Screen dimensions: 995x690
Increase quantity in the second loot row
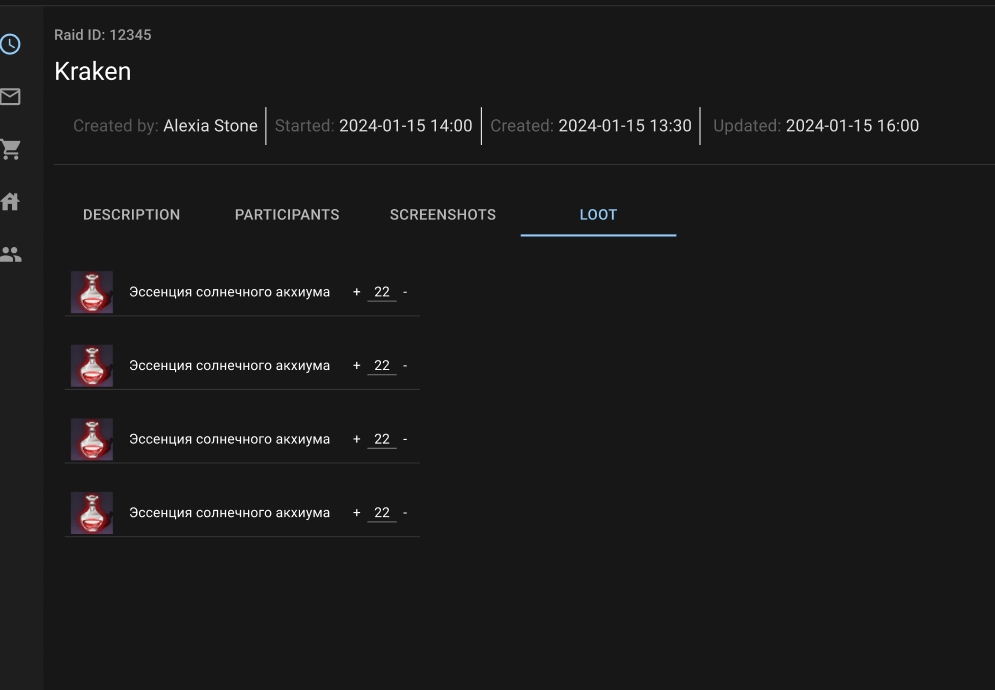[x=356, y=366]
